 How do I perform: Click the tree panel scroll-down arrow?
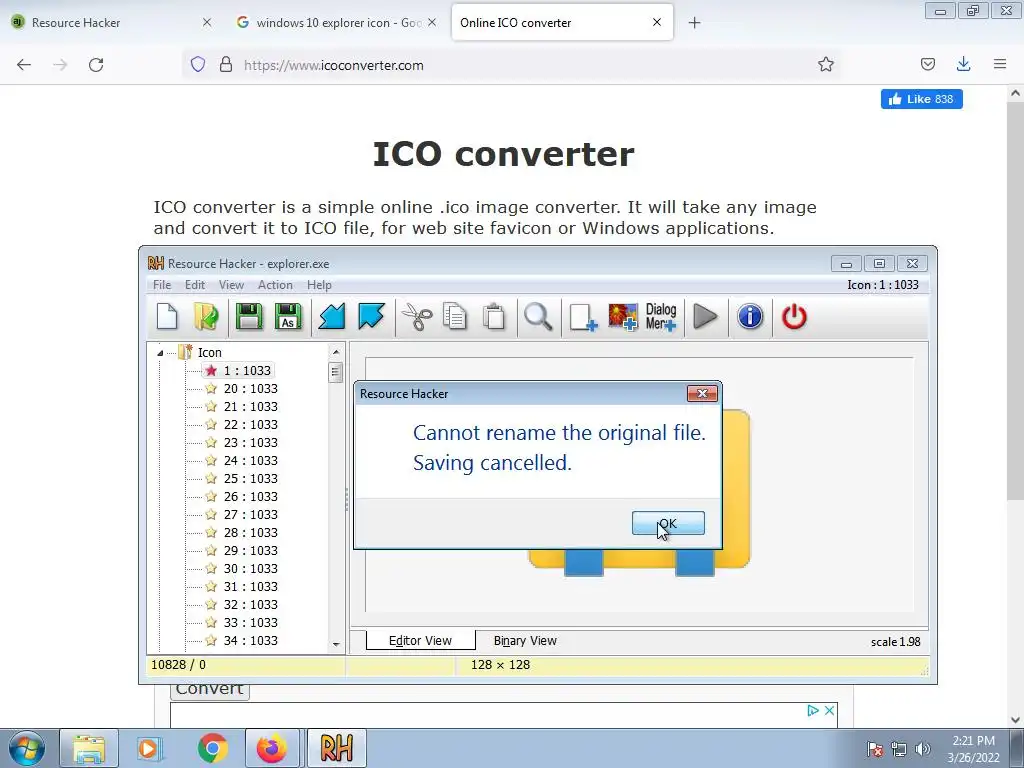click(336, 645)
